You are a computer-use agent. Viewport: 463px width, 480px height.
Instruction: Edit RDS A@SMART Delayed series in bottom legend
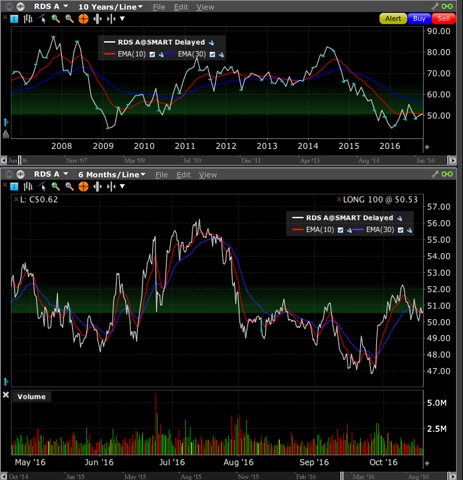click(400, 218)
